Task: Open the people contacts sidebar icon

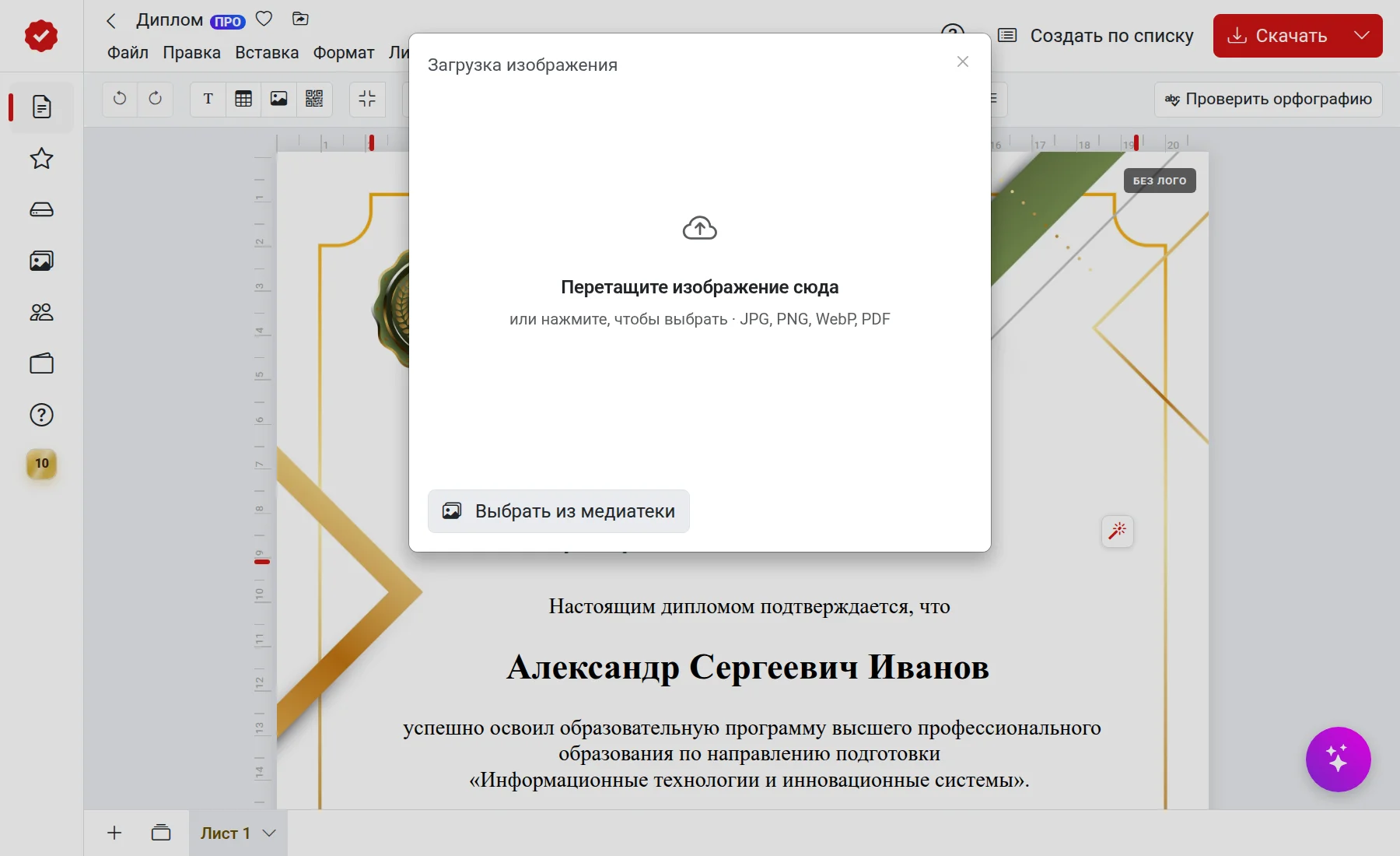Action: 41,312
